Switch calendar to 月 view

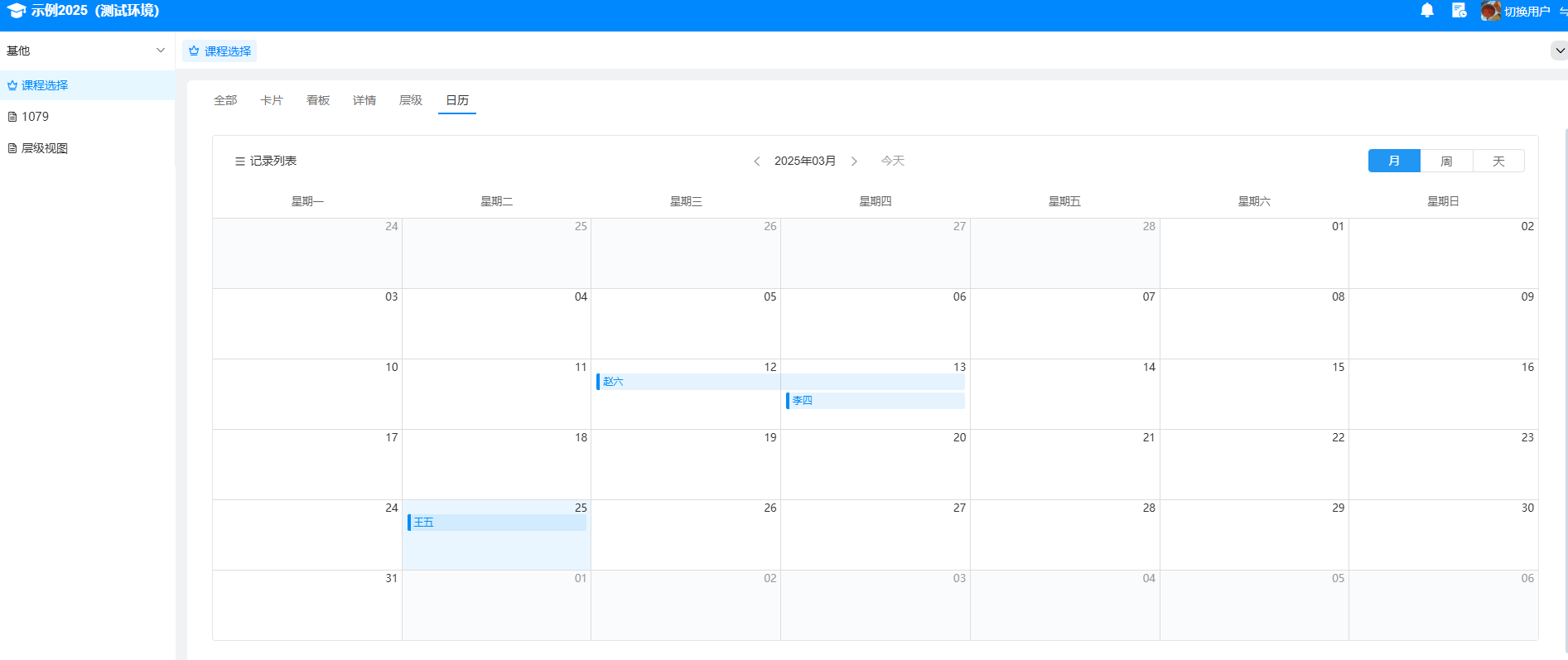click(x=1394, y=161)
